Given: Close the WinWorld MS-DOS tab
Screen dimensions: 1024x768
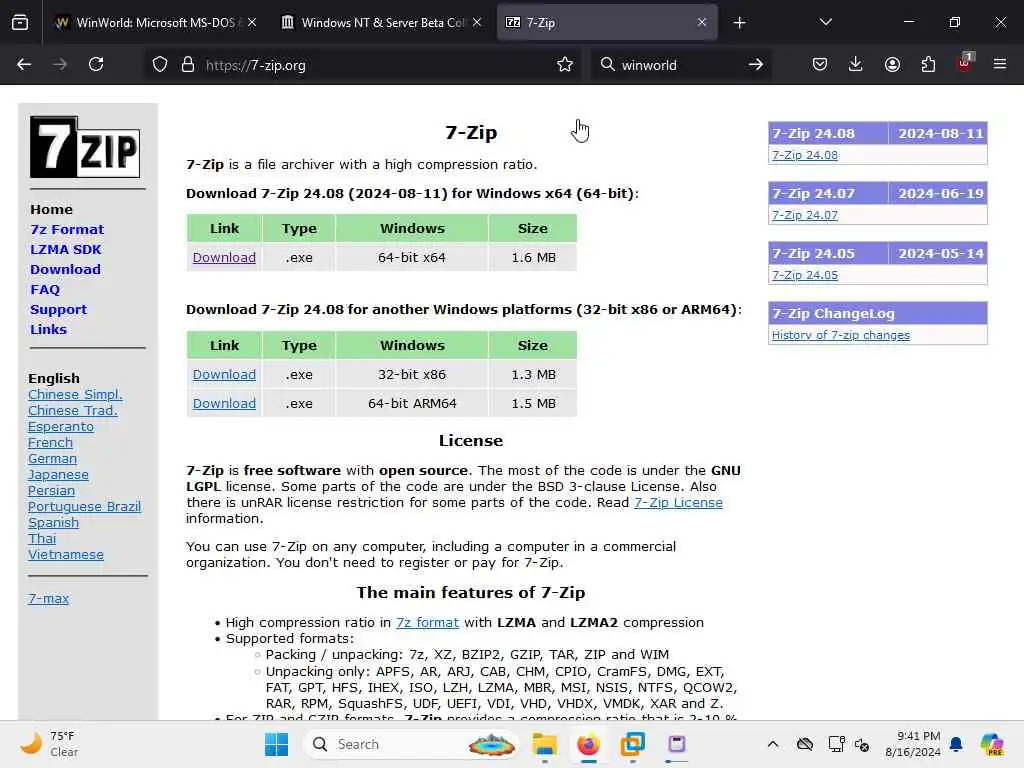Looking at the screenshot, I should 252,22.
